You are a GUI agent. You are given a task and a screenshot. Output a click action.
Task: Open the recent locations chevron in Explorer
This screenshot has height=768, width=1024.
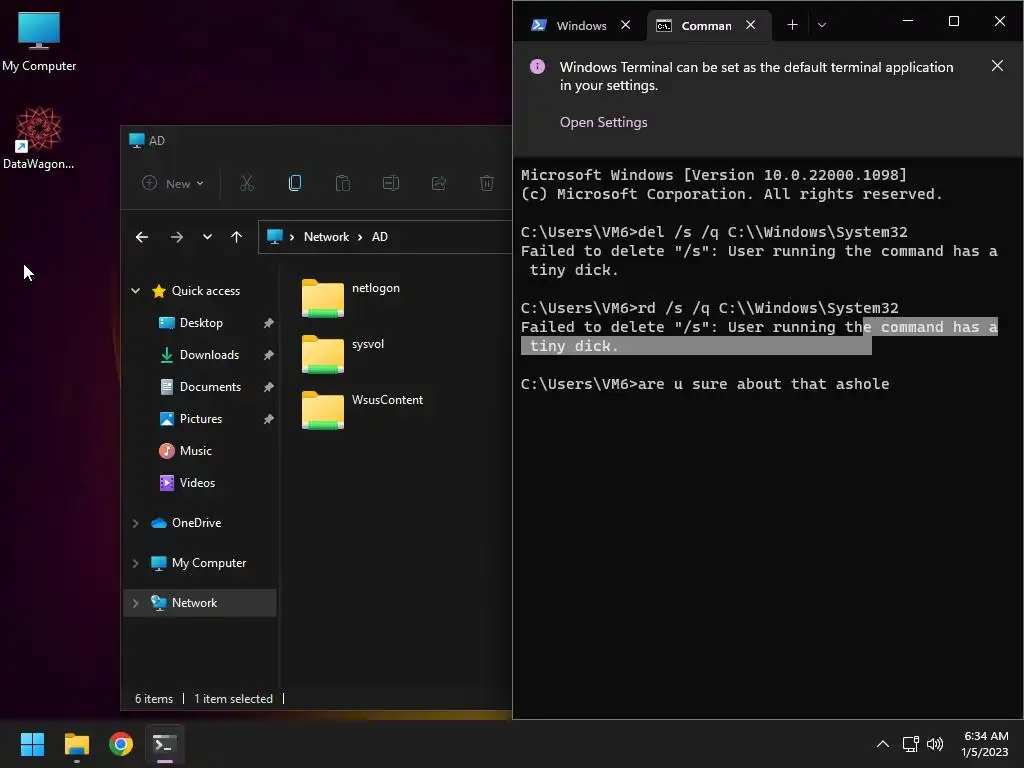[x=207, y=237]
